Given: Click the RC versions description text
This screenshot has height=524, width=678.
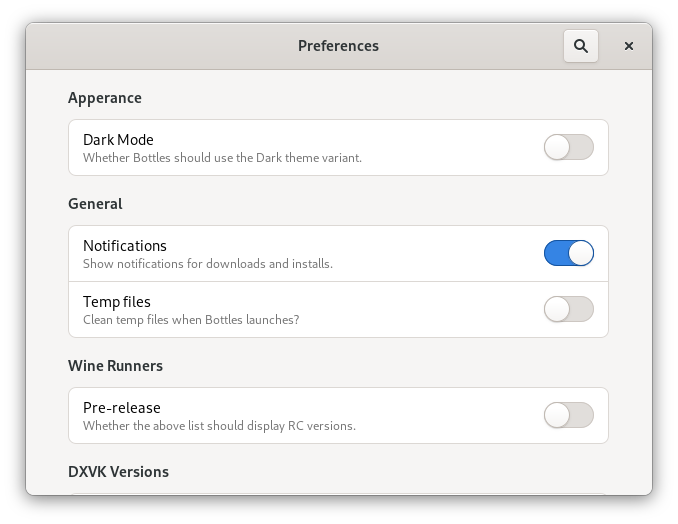Looking at the screenshot, I should [219, 426].
